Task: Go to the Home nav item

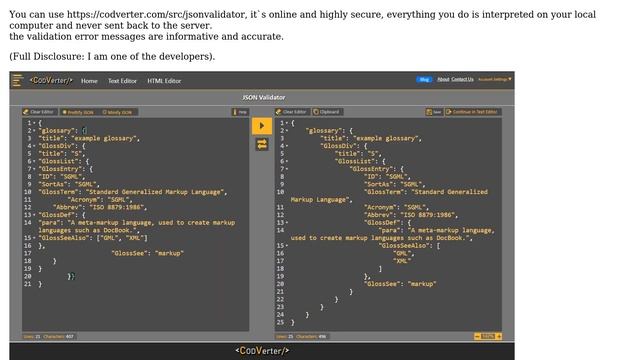Action: coord(89,81)
